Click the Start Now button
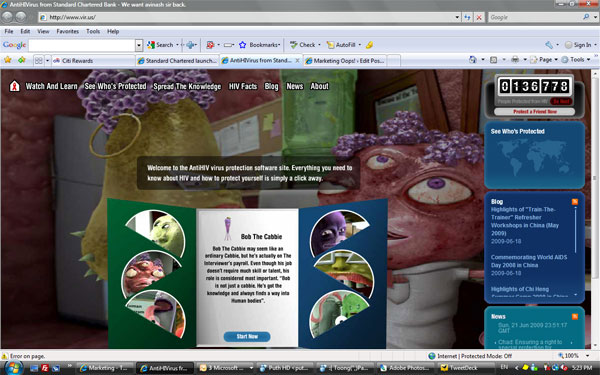Screen dimensions: 600x375 point(247,336)
